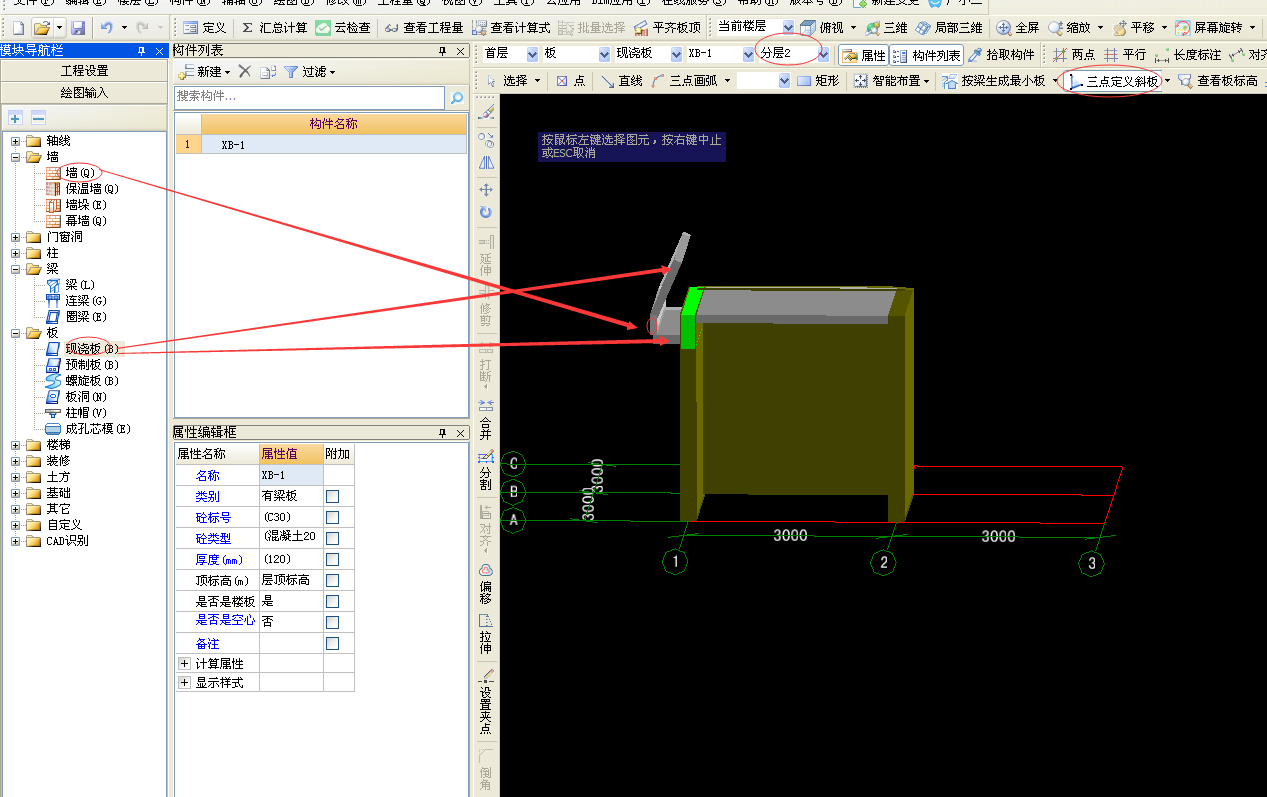1267x797 pixels.
Task: Tick the 附加 checkbox for 顶标高(m)
Action: [333, 580]
